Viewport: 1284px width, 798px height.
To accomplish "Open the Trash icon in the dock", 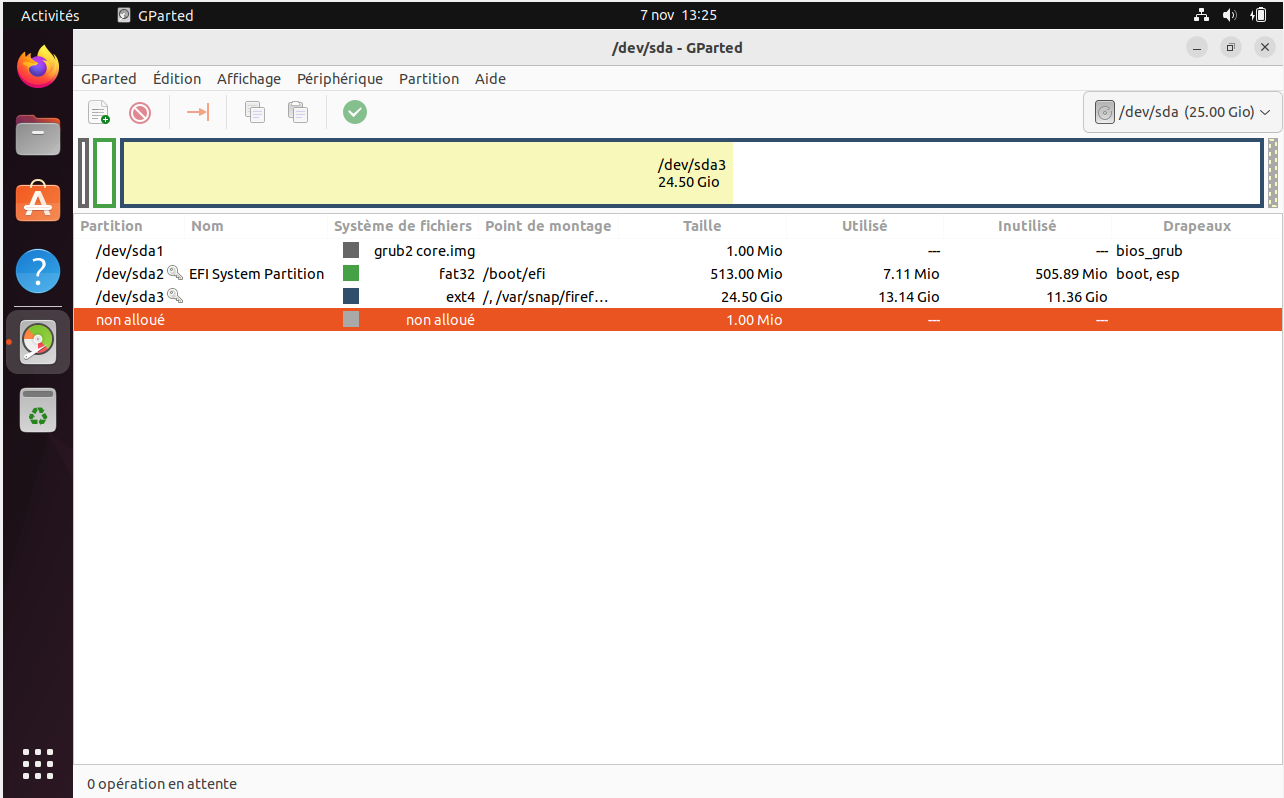I will [x=38, y=411].
